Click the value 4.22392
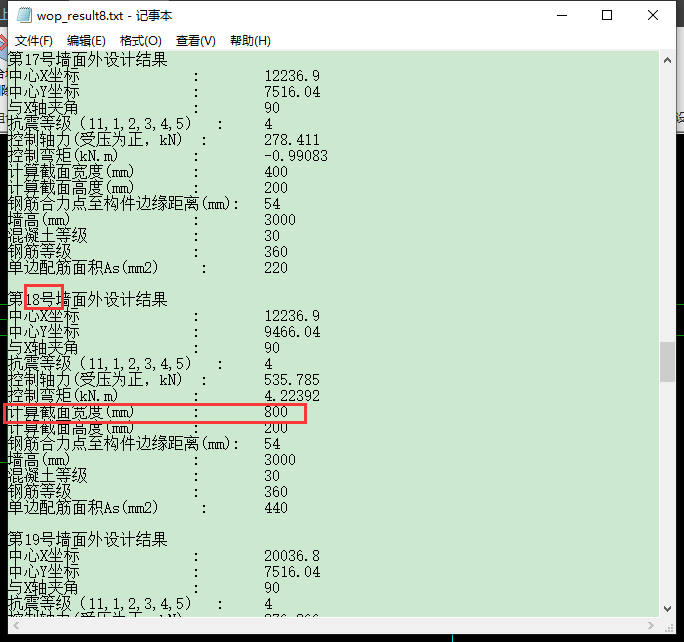This screenshot has width=684, height=642. tap(291, 396)
